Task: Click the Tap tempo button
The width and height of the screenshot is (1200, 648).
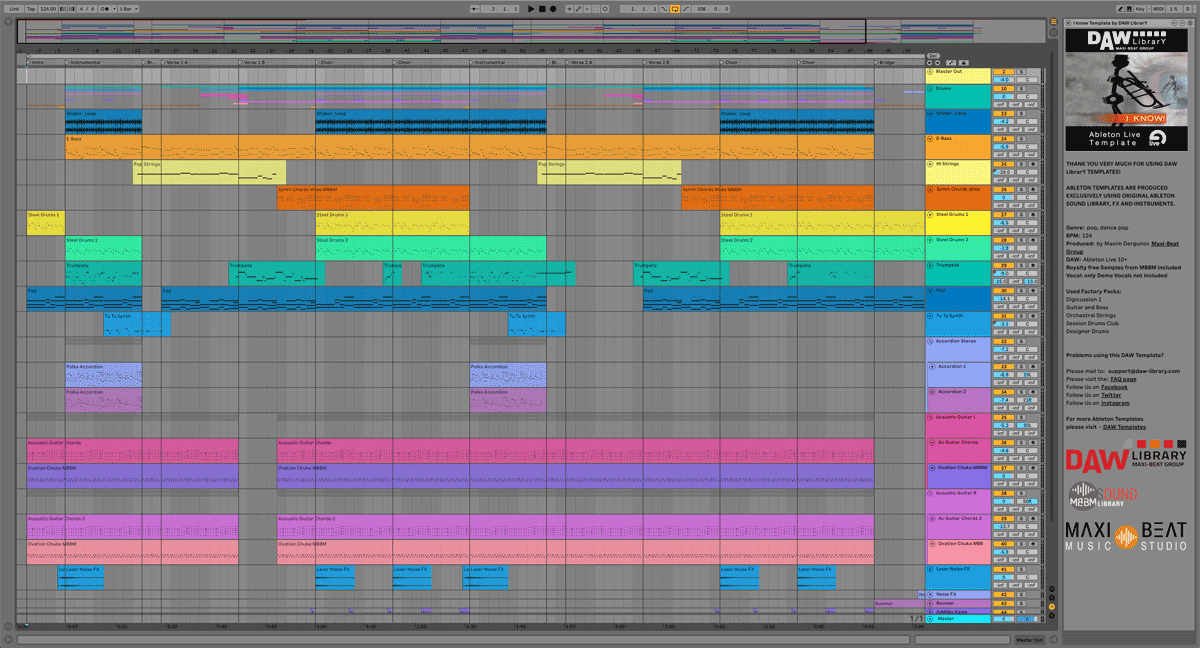Action: click(30, 8)
